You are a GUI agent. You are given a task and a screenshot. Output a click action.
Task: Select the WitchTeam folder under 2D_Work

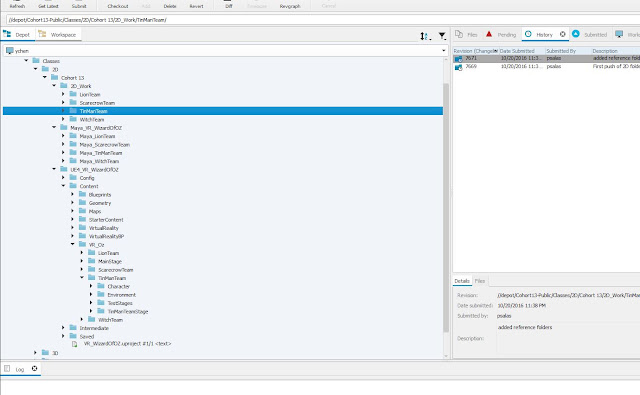tap(92, 120)
